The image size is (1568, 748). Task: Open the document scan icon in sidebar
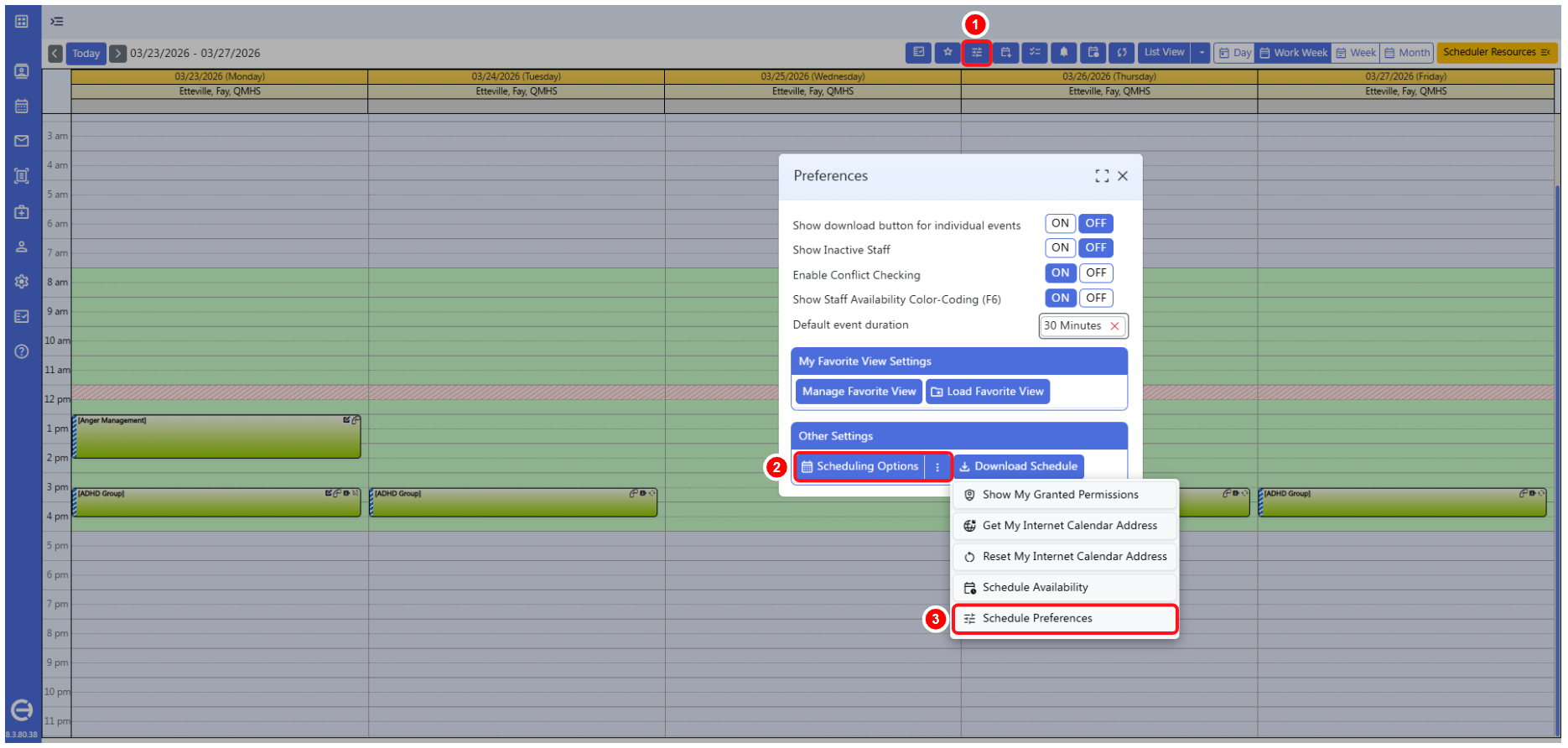coord(22,176)
